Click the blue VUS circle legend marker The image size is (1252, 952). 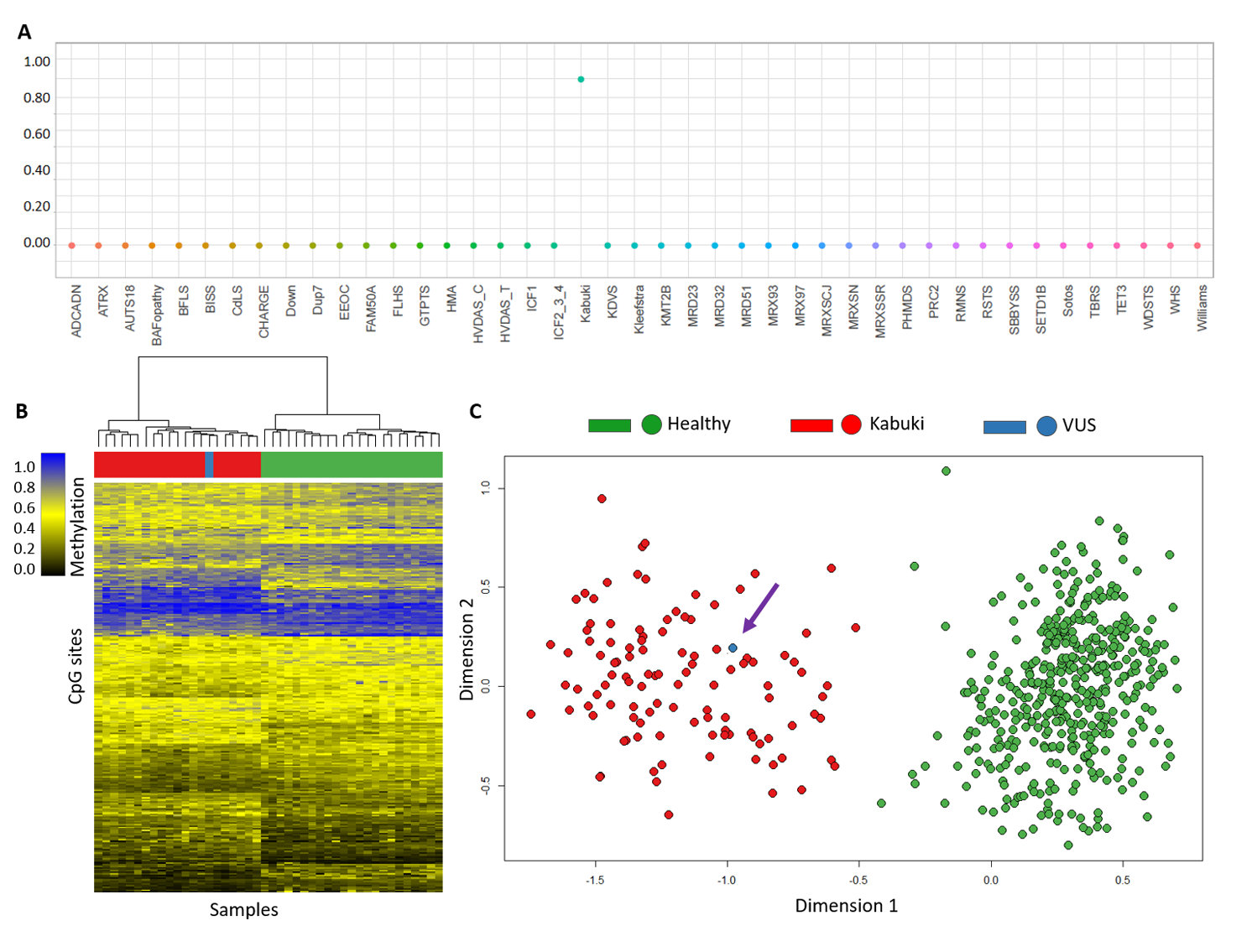(x=1046, y=425)
